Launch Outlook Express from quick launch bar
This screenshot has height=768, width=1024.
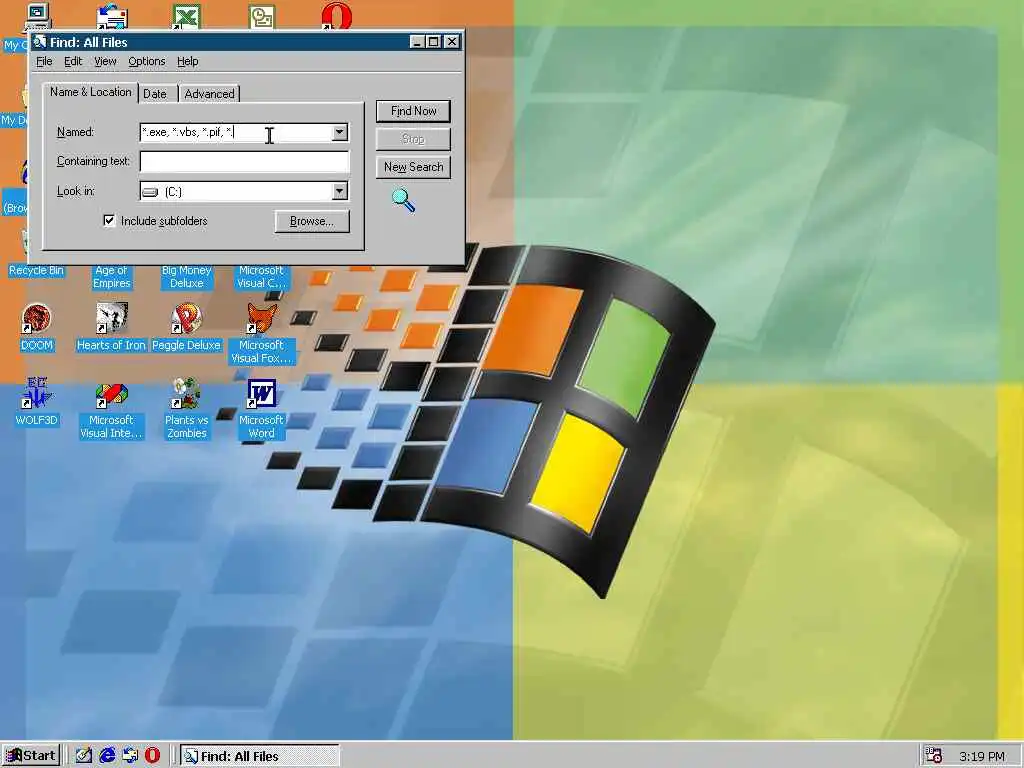130,756
